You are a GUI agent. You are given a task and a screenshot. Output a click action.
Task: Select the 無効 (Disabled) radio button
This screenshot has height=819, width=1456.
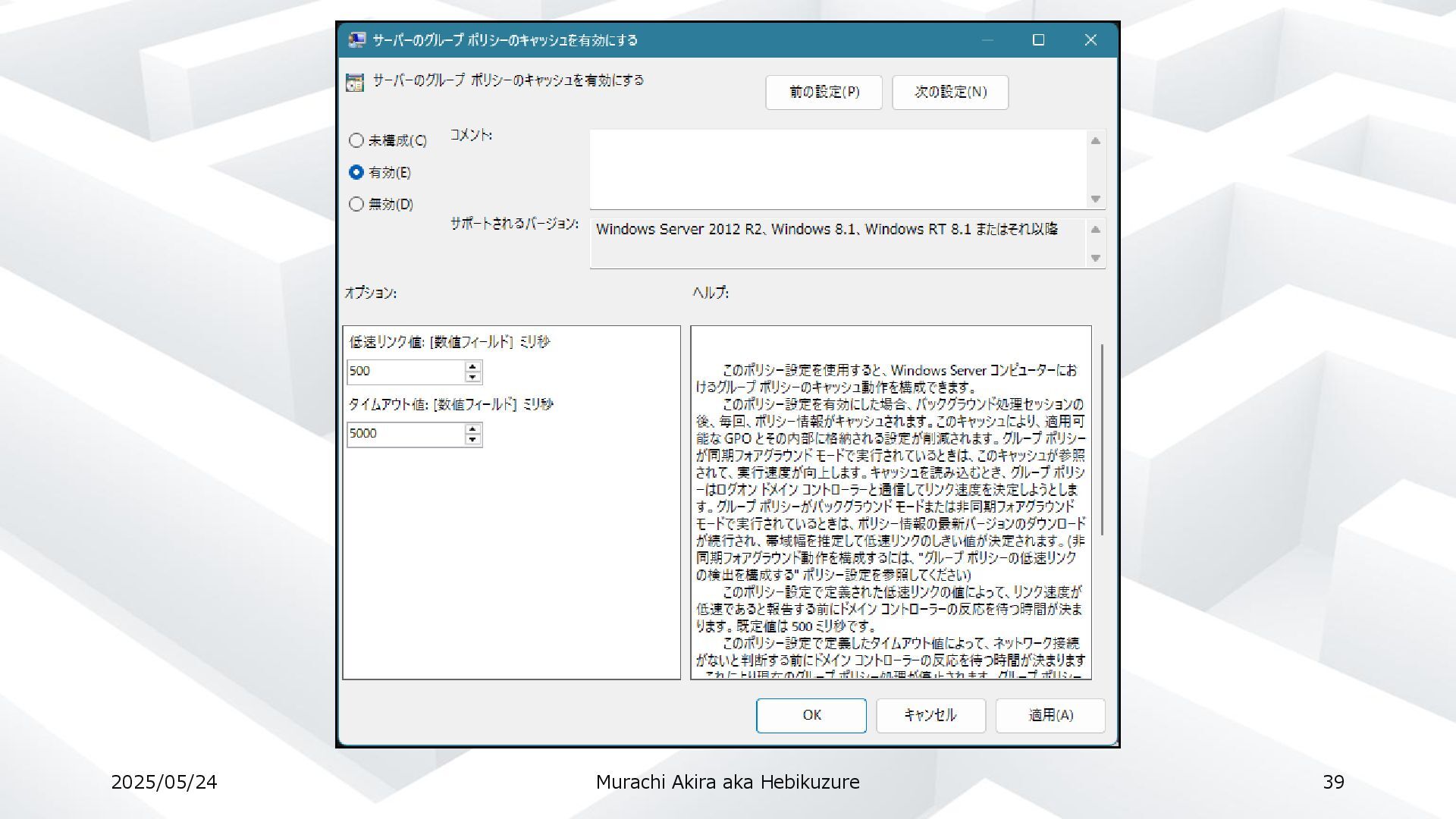click(356, 204)
